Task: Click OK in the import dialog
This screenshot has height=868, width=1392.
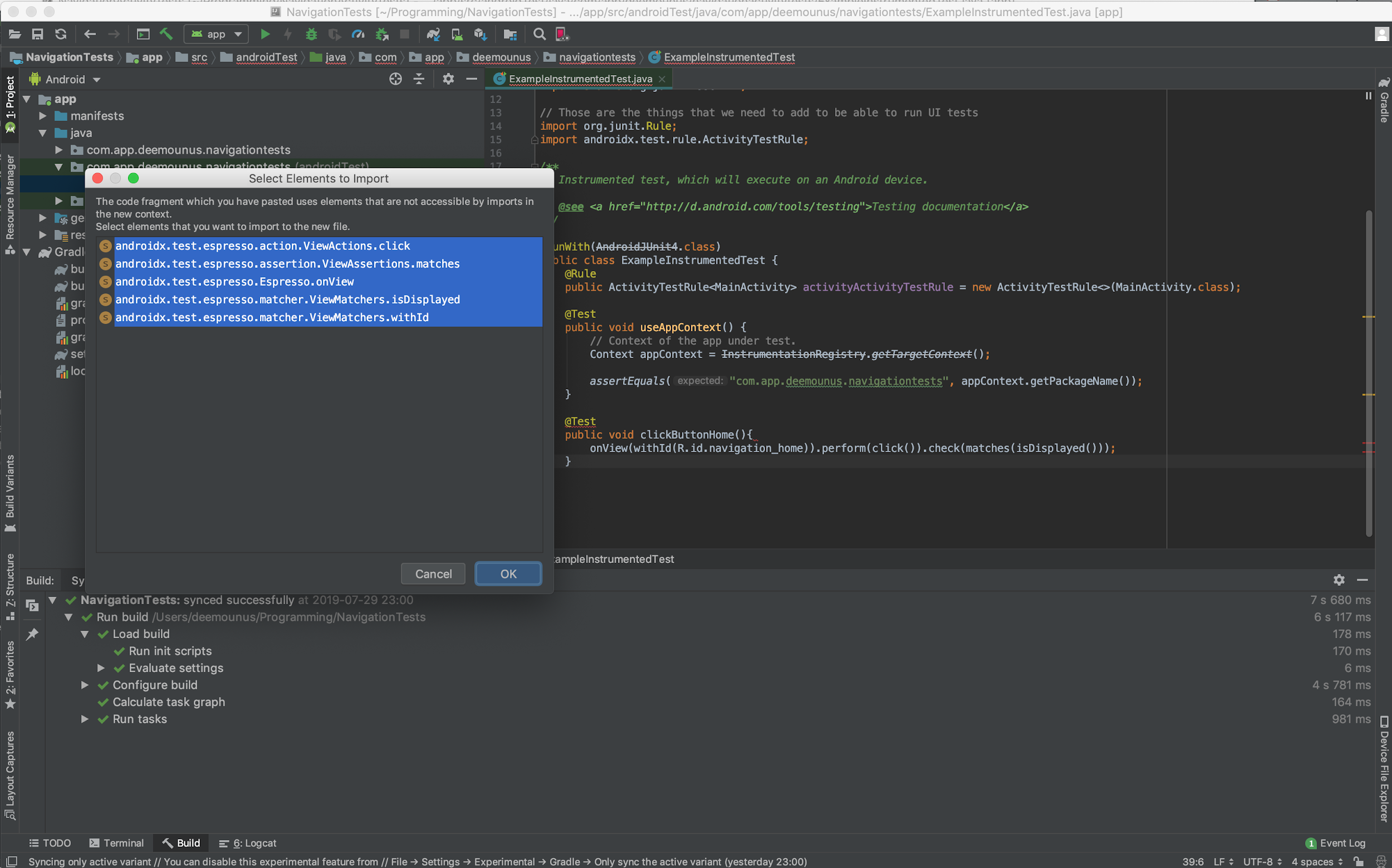Action: point(508,574)
